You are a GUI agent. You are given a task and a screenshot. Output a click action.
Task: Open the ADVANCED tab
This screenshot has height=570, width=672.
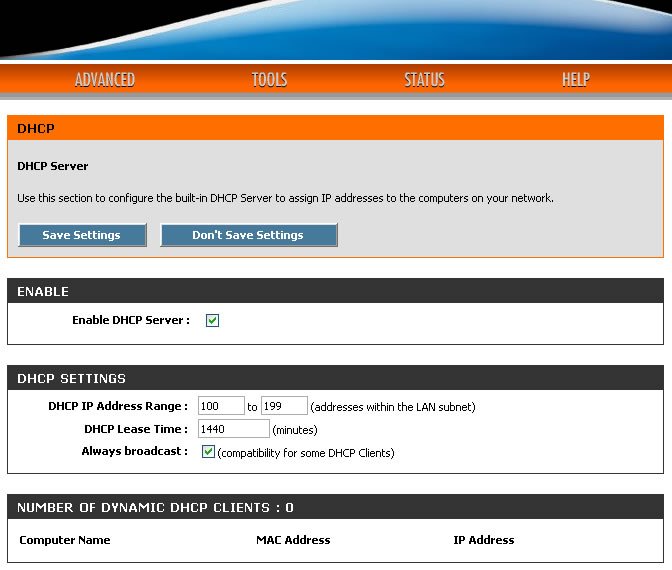[x=105, y=80]
